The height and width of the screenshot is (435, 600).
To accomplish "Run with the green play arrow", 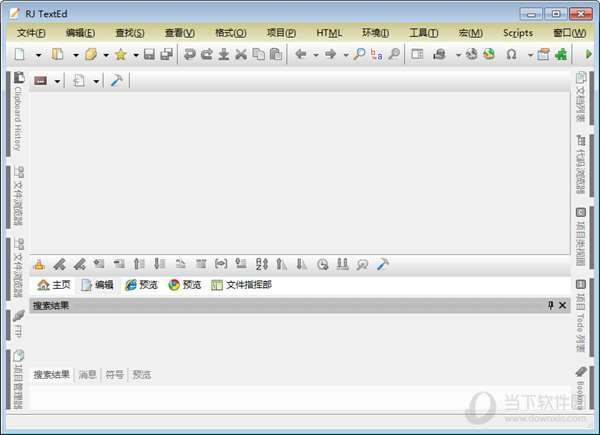I will click(x=589, y=54).
